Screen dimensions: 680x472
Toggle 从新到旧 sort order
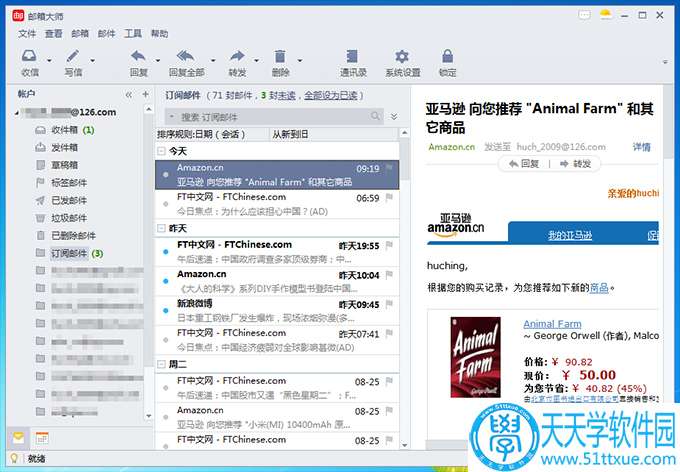pos(334,134)
